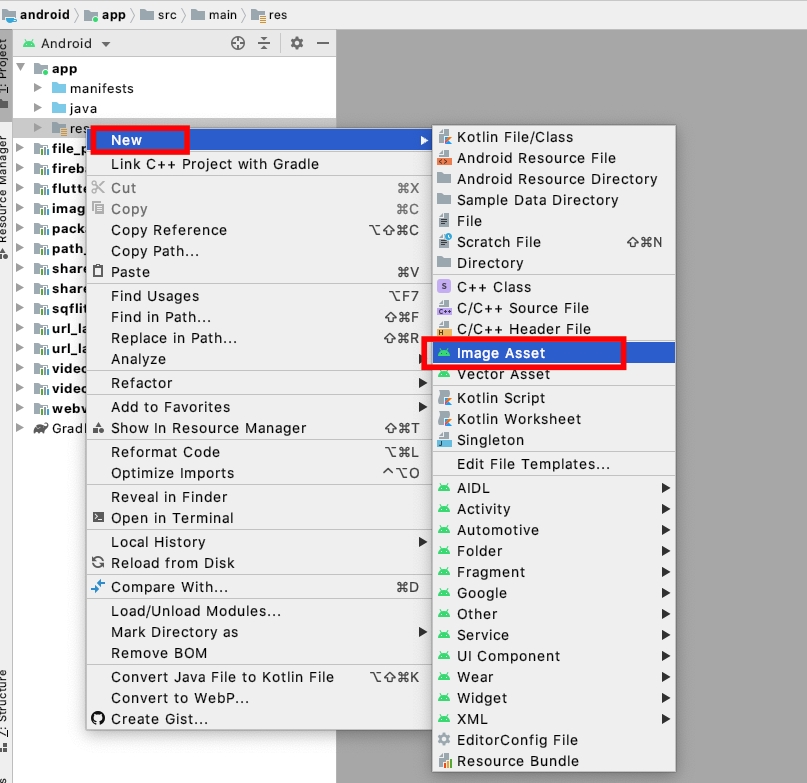Click the src breadcrumb in navigation bar
This screenshot has height=783, width=807.
click(x=165, y=15)
